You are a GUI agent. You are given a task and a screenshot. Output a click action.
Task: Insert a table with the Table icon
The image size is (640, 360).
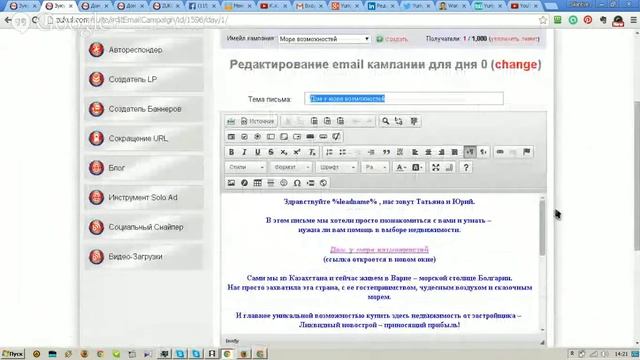coord(257,183)
